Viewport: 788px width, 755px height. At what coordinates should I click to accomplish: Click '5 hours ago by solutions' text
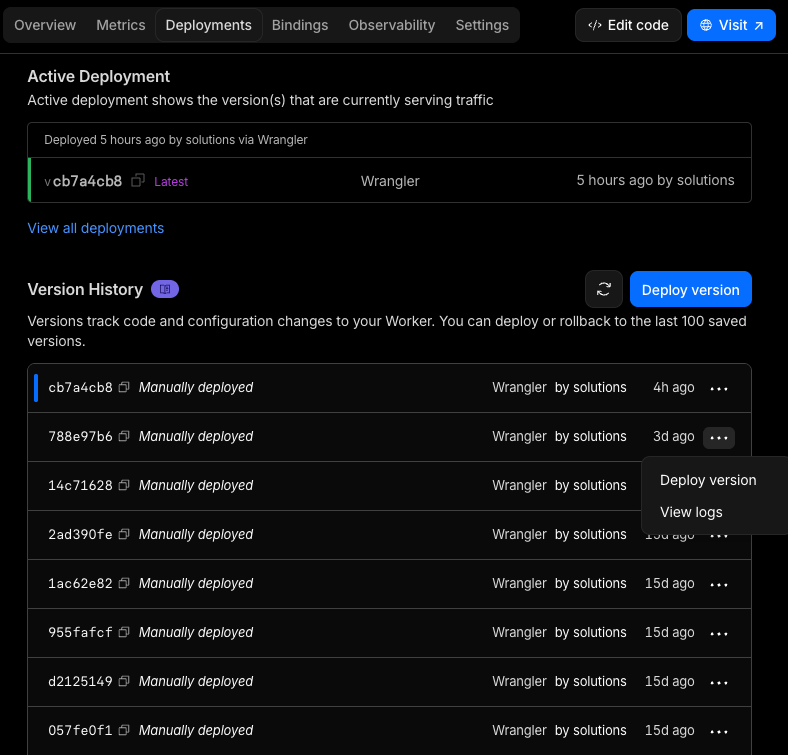point(655,180)
